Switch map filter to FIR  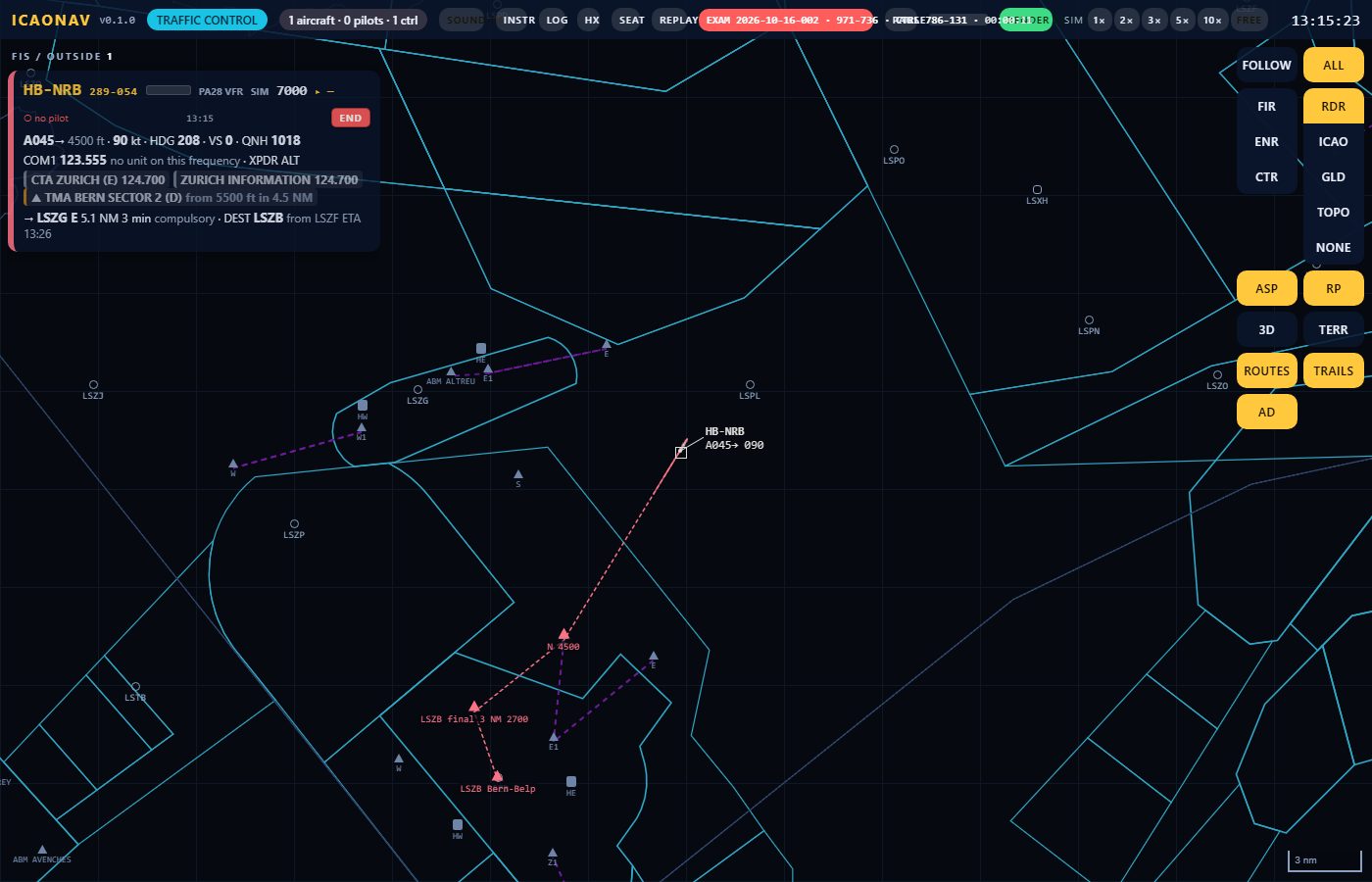(x=1266, y=107)
